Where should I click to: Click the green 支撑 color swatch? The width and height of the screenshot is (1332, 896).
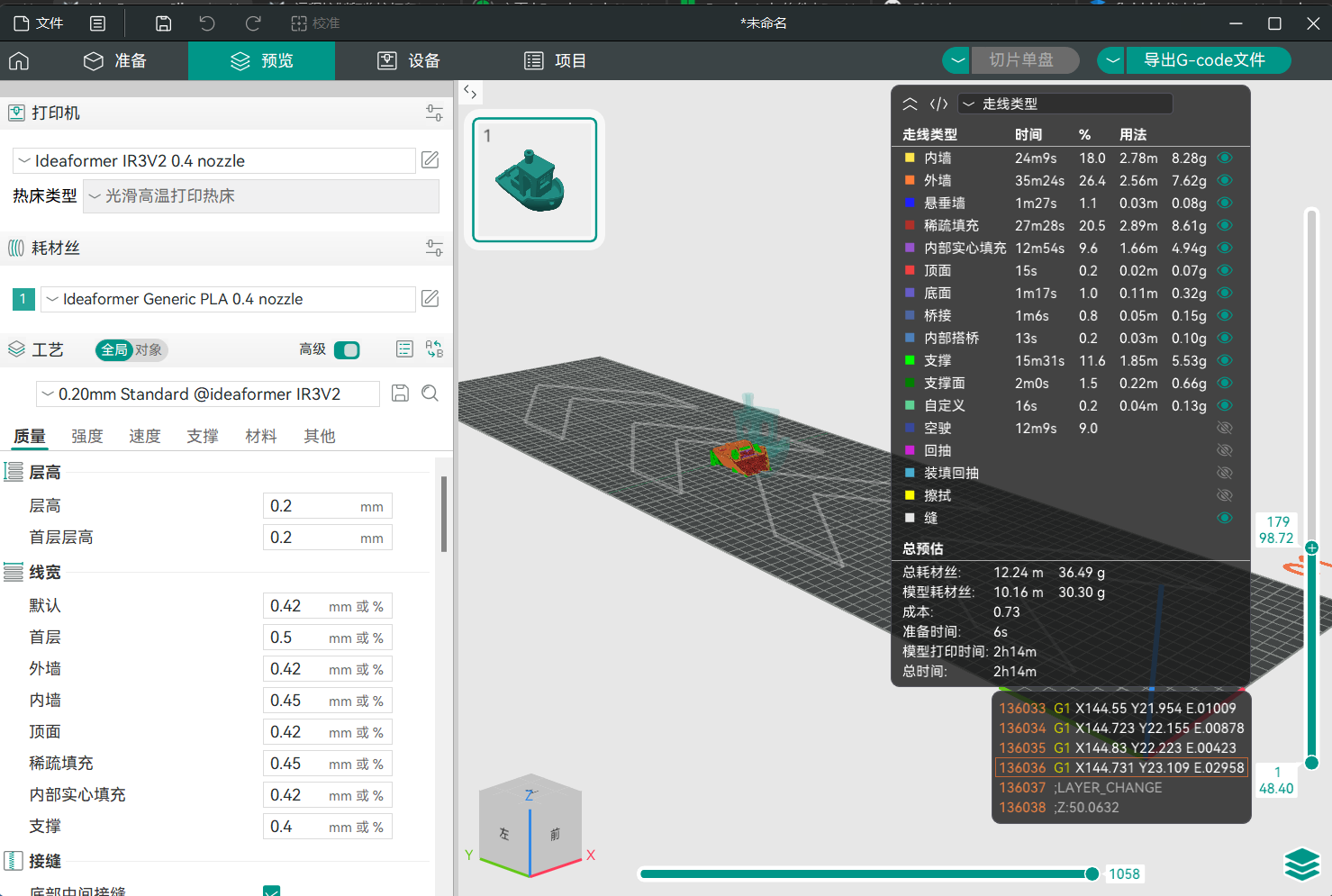click(910, 360)
